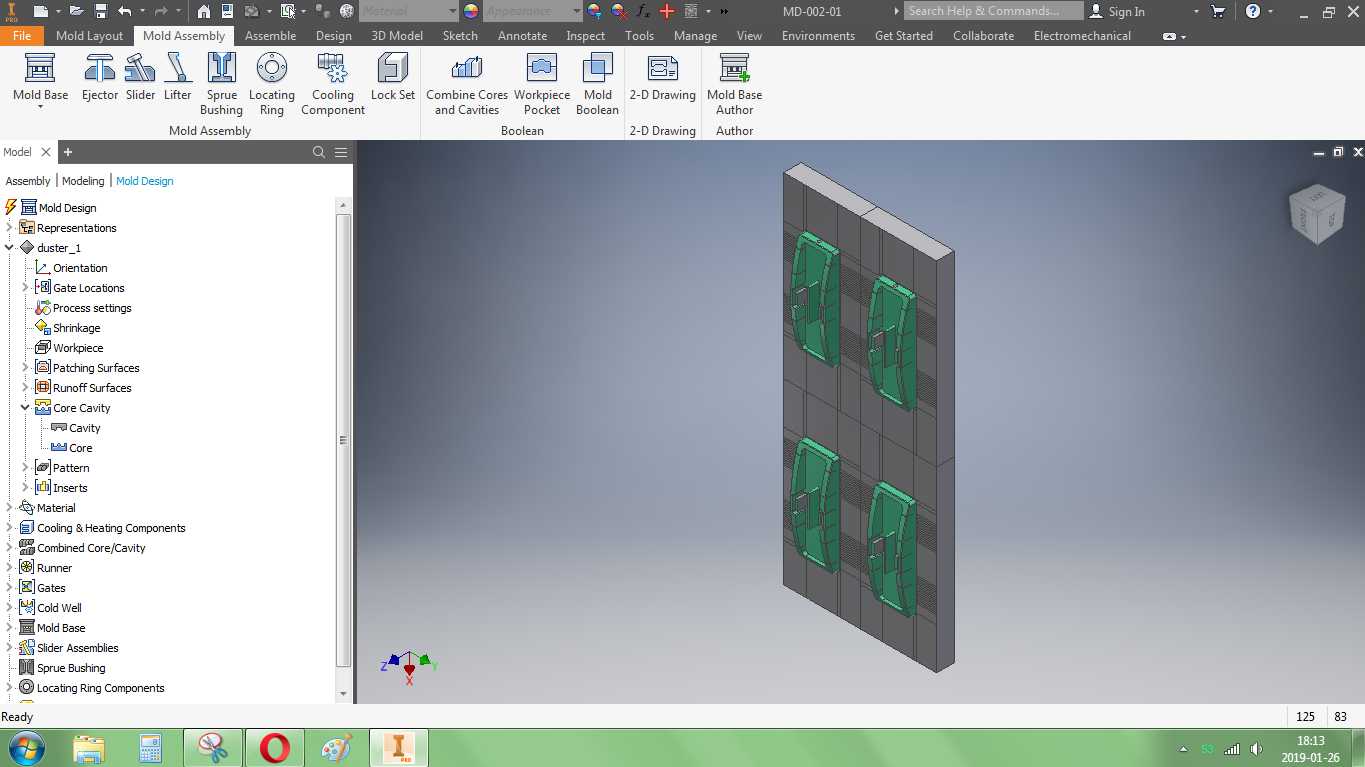Switch browser to Assembly view
Viewport: 1365px width, 767px height.
(x=28, y=181)
